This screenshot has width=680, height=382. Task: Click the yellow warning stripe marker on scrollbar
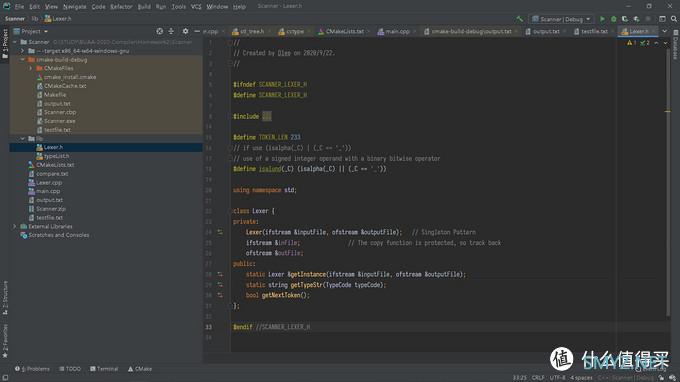click(x=667, y=111)
